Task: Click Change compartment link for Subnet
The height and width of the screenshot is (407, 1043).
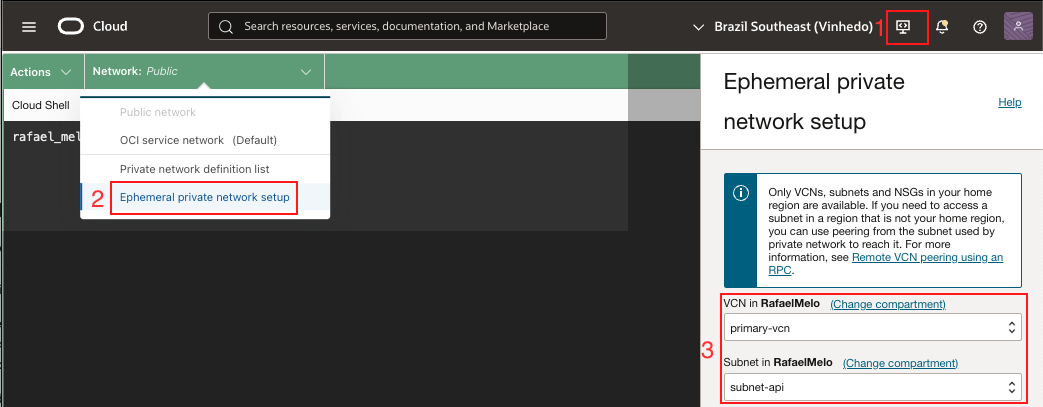Action: click(x=900, y=362)
